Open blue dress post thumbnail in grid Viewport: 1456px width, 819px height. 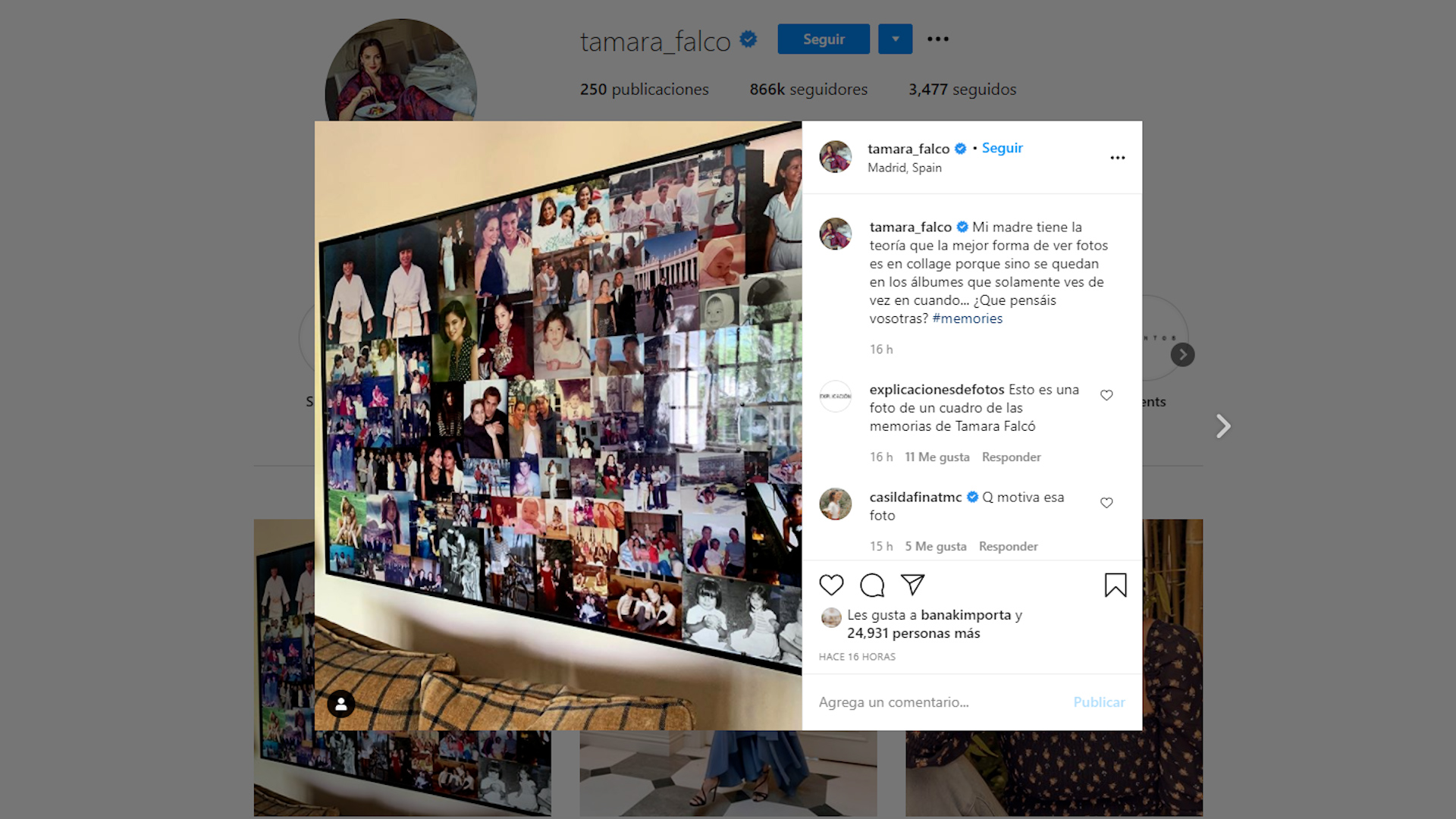tap(728, 773)
